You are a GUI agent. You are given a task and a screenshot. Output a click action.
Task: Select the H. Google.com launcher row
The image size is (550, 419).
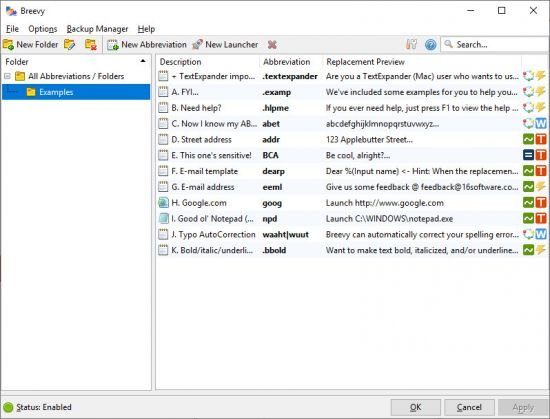point(352,203)
